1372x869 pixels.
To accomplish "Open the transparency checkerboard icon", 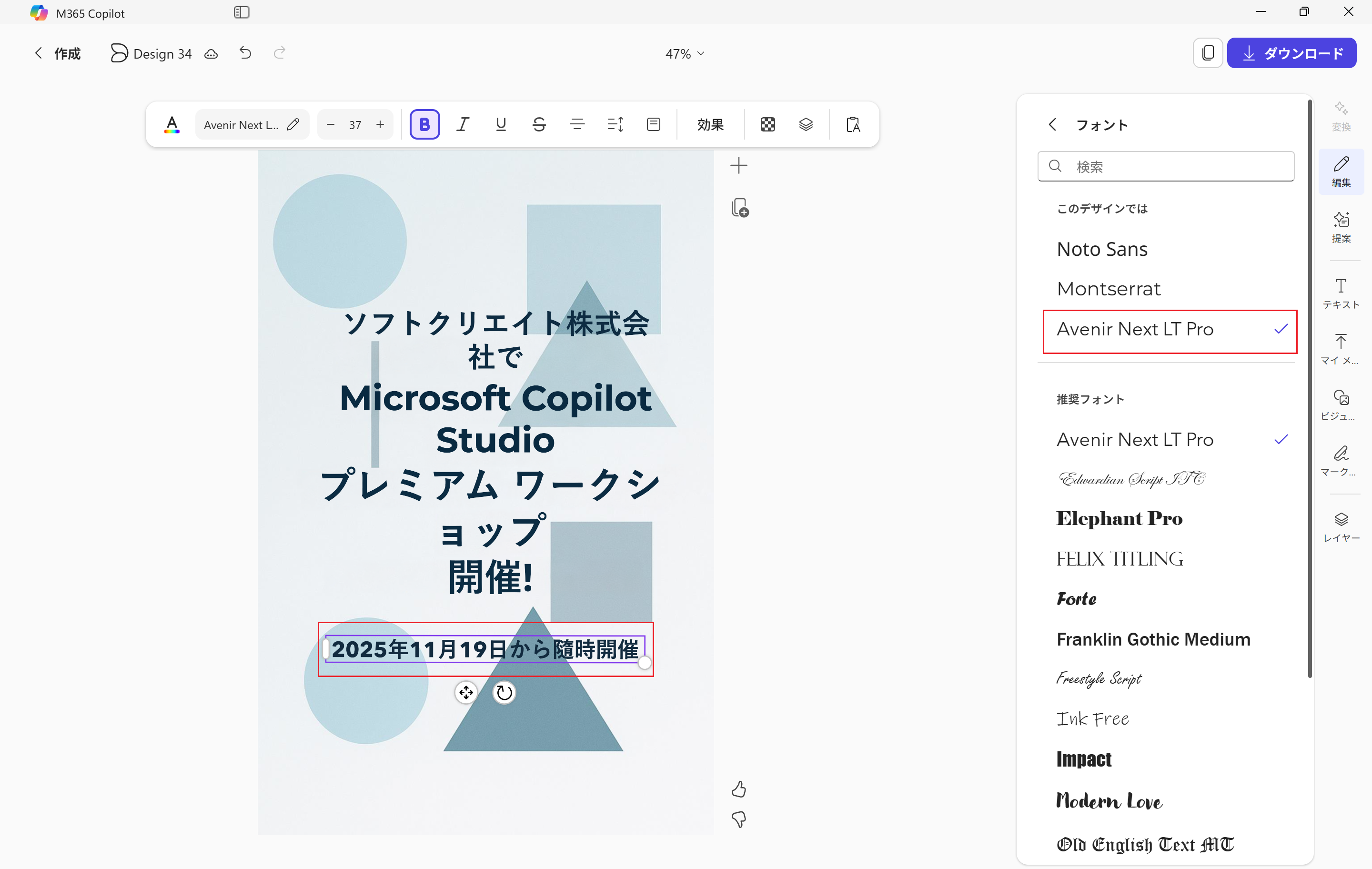I will 767,124.
